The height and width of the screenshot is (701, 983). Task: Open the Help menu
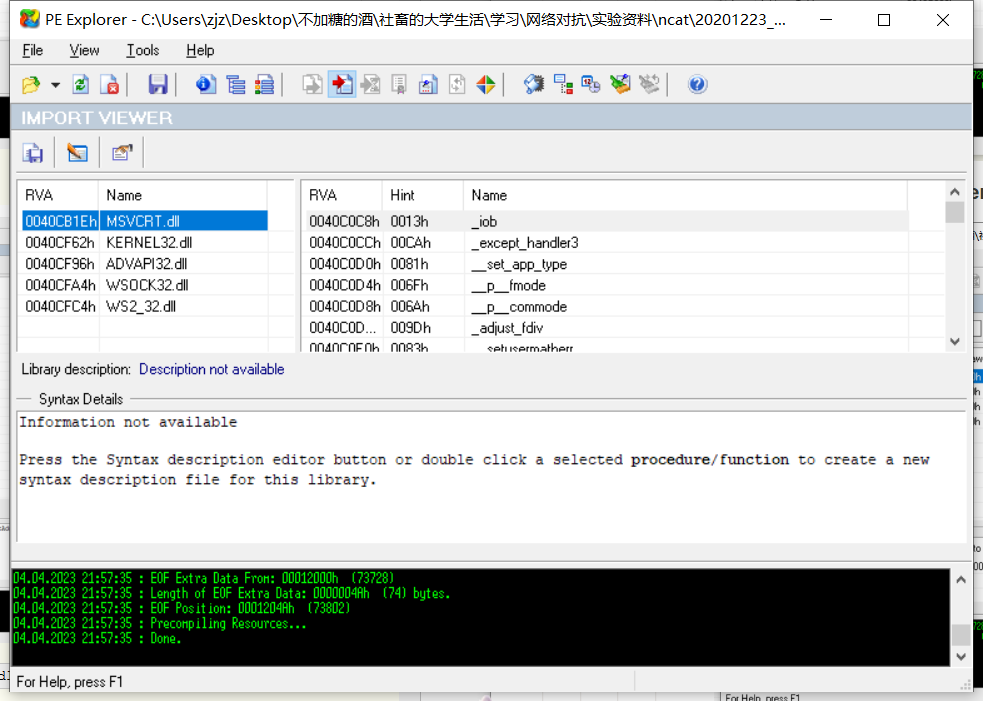pyautogui.click(x=200, y=50)
